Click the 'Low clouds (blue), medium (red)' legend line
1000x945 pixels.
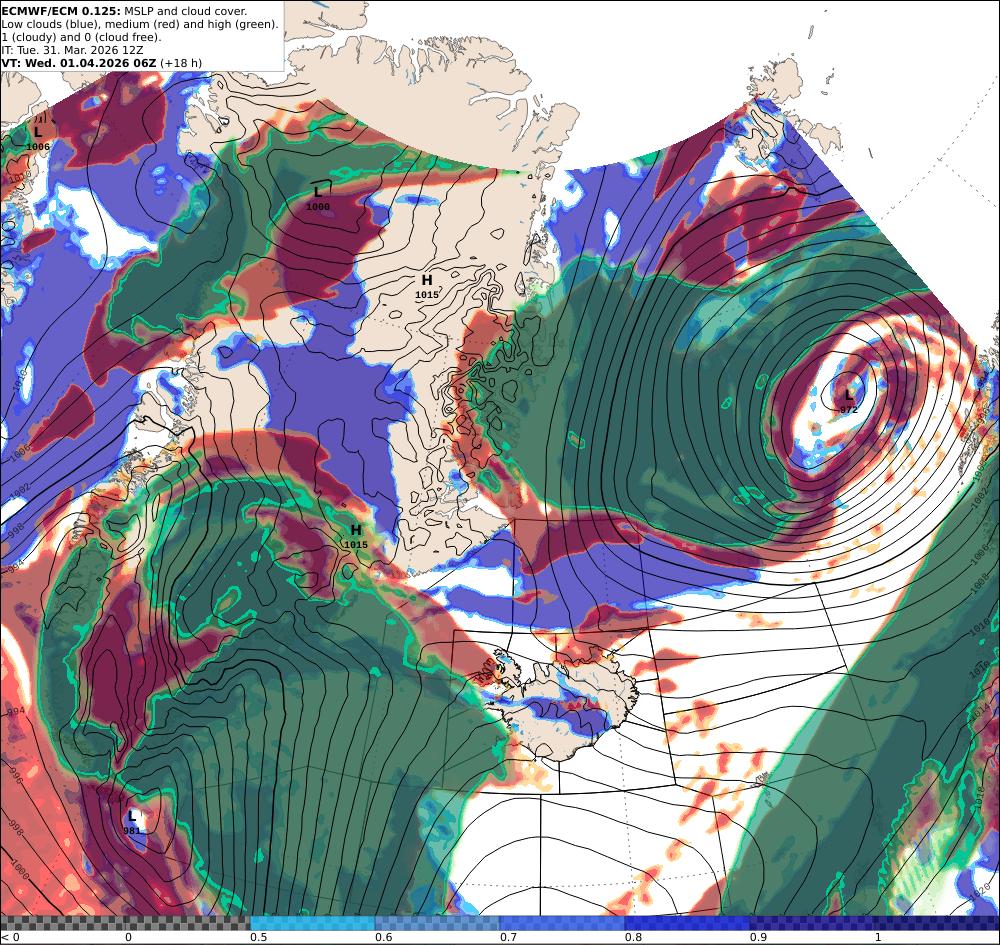point(140,24)
